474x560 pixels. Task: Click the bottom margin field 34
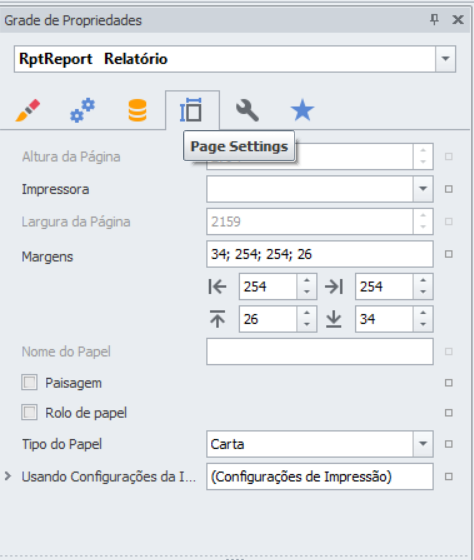coord(384,319)
